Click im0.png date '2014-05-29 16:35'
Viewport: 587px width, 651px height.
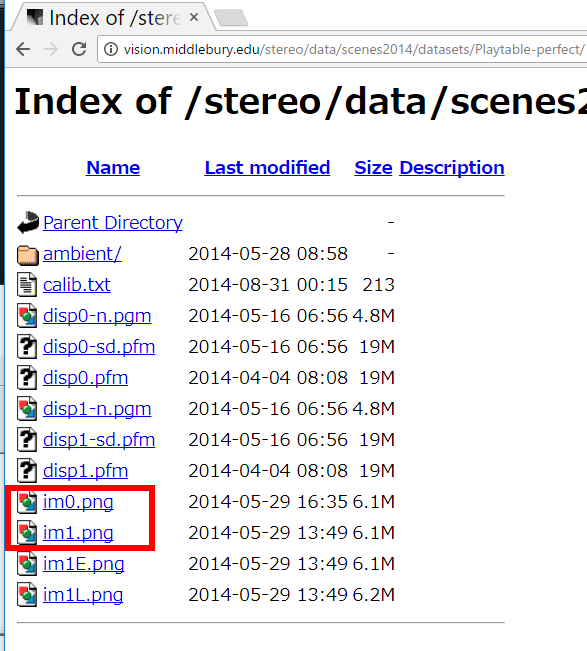coord(268,502)
